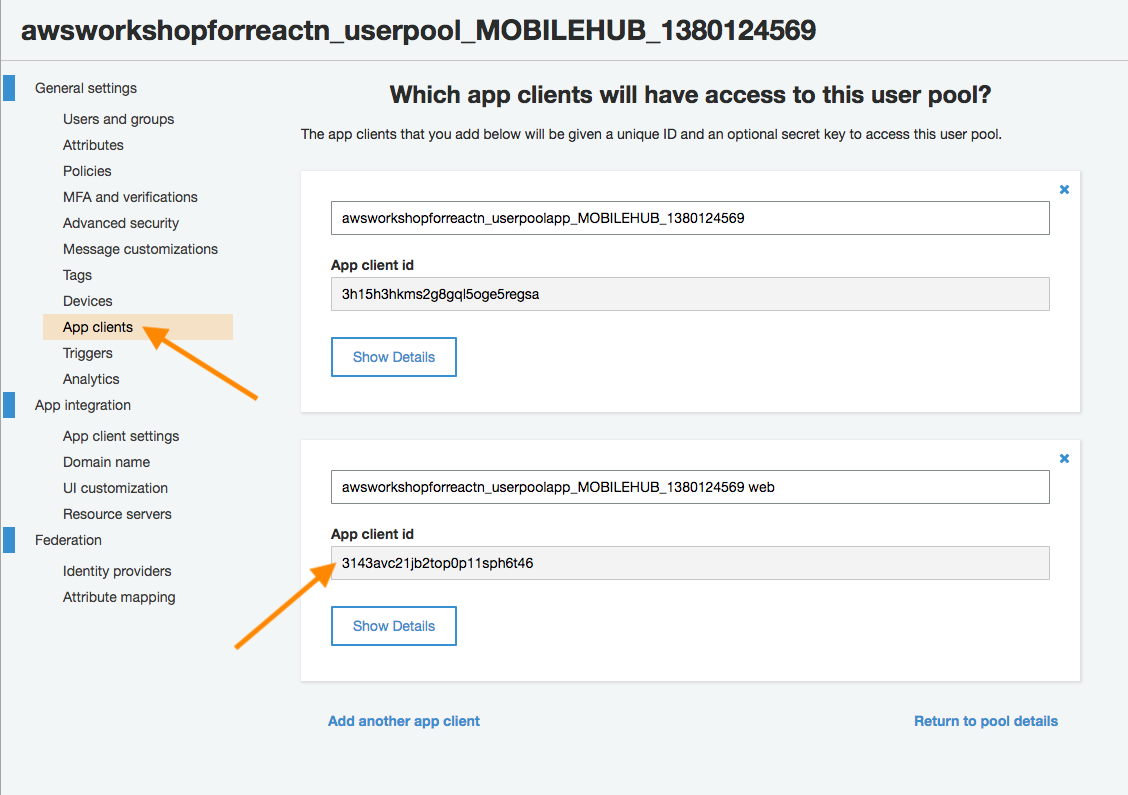Go to Domain name settings
The image size is (1128, 795).
[106, 462]
